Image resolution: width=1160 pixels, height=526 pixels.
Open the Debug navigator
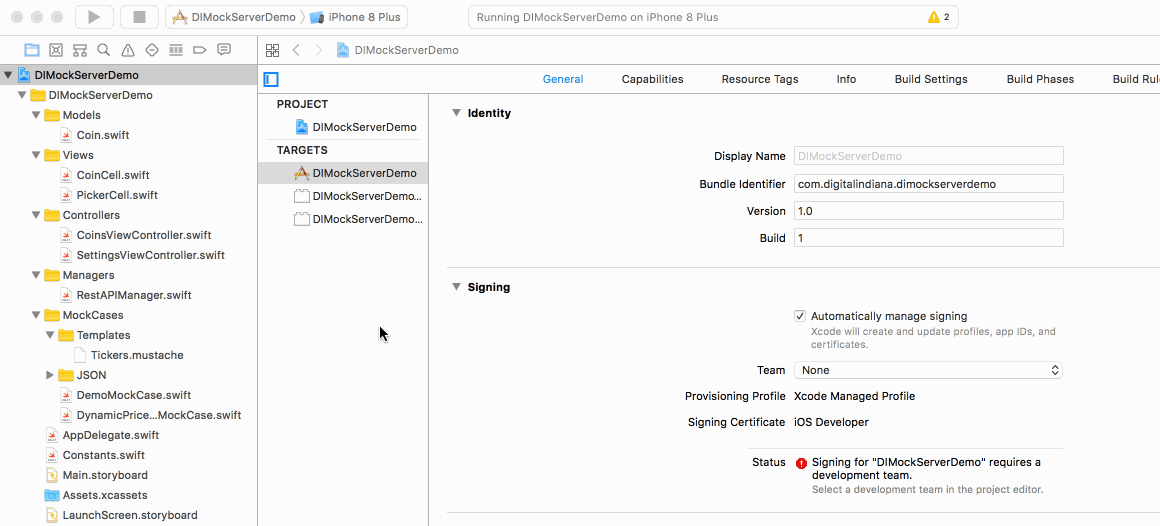point(175,50)
